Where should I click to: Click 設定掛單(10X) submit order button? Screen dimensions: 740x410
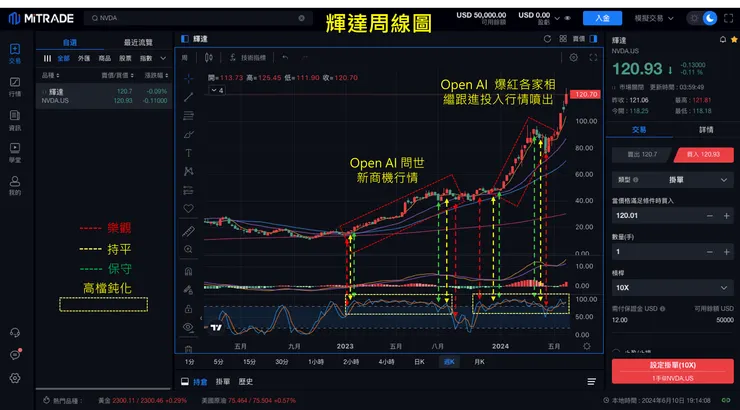673,371
